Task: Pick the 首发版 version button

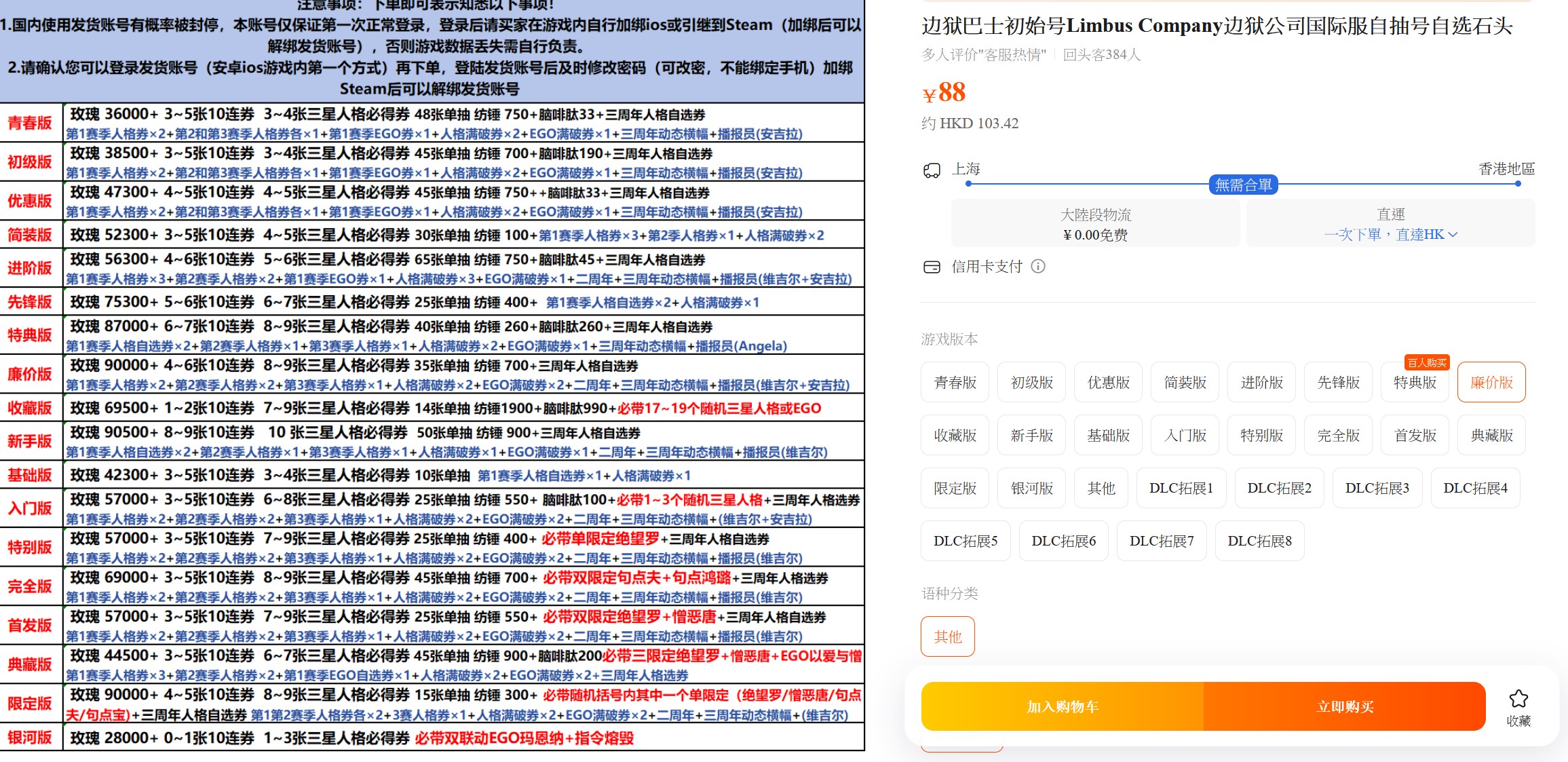Action: click(x=1415, y=436)
